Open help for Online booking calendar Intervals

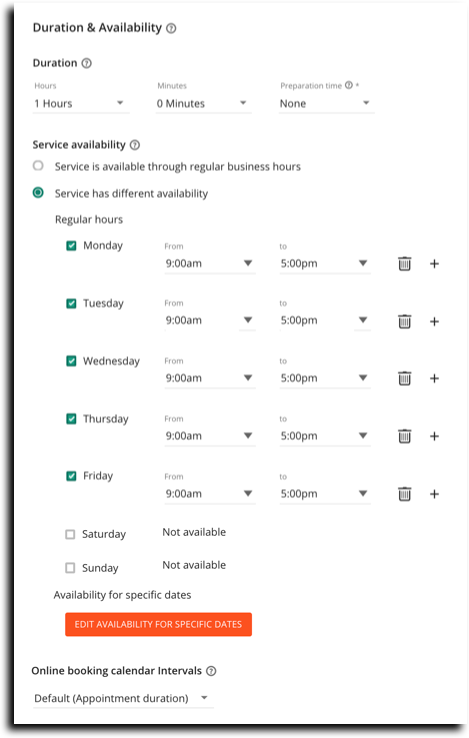pyautogui.click(x=211, y=671)
